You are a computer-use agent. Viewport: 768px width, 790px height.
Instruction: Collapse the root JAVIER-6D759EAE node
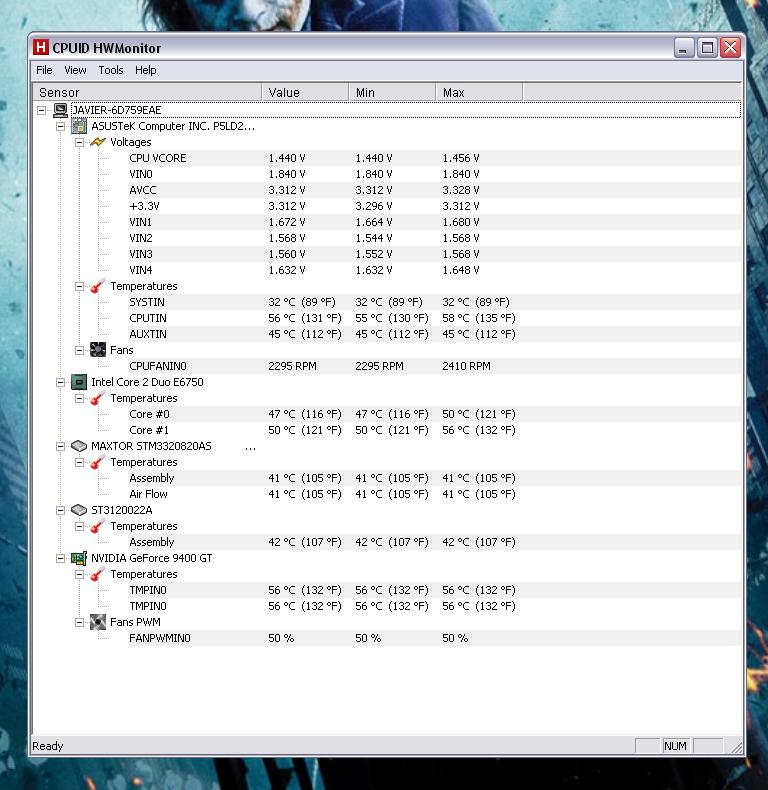(42, 110)
